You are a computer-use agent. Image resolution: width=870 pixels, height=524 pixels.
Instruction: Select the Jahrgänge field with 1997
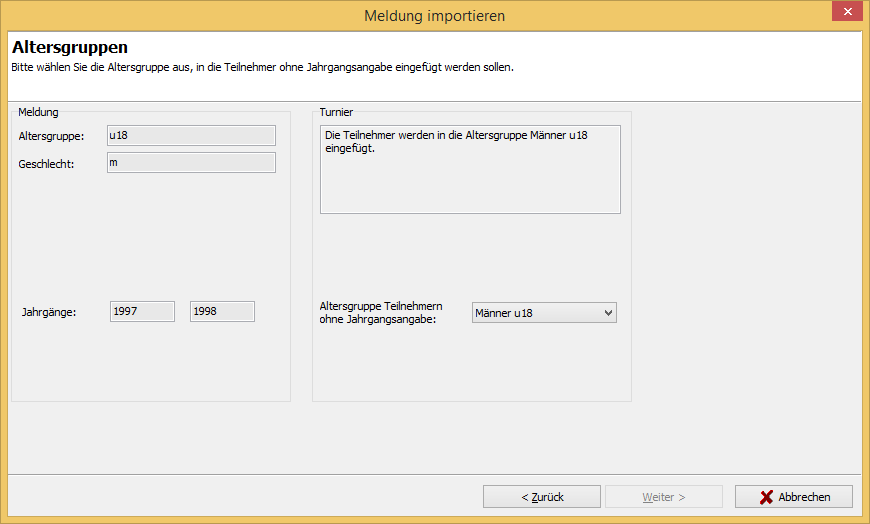[142, 311]
